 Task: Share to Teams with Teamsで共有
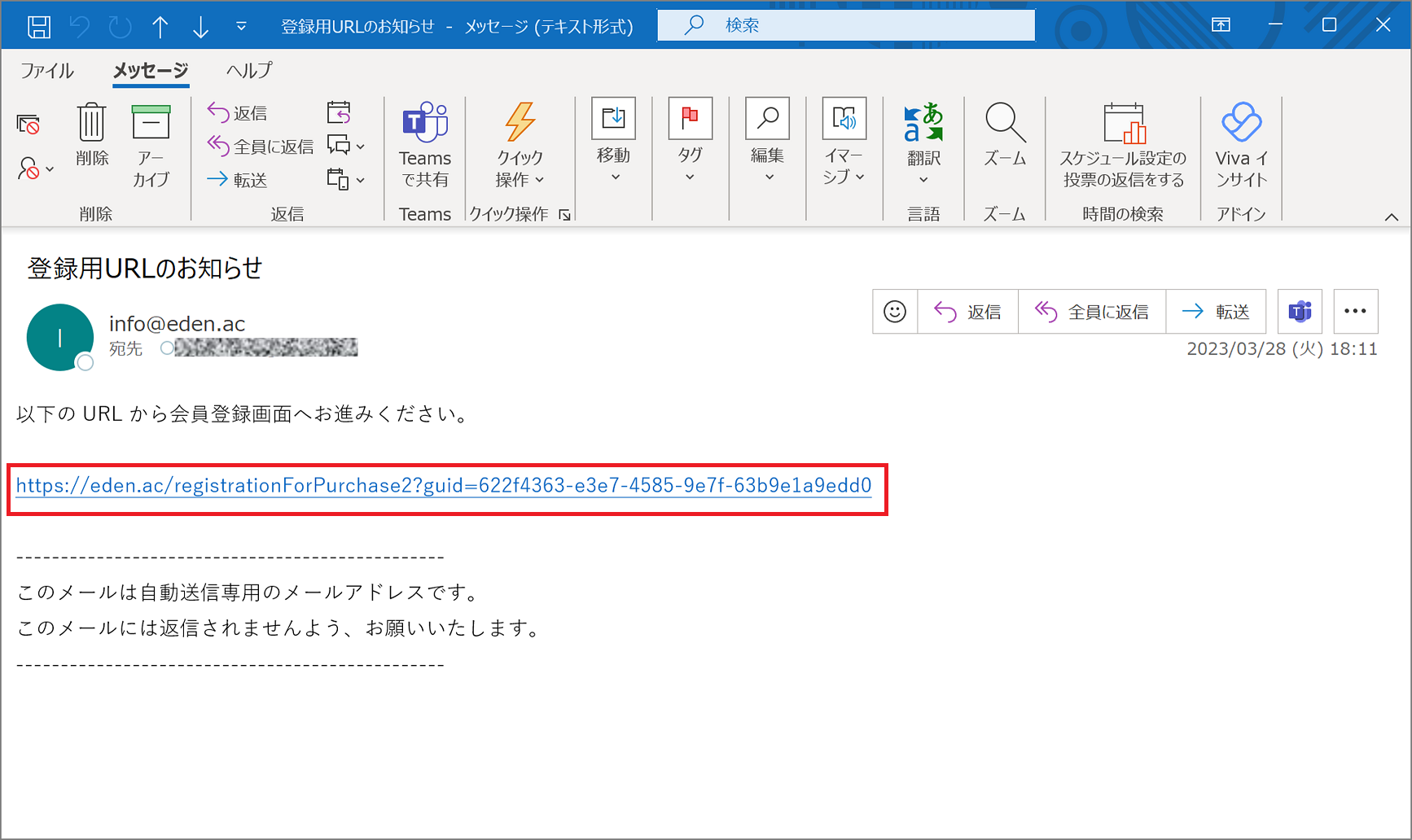pos(425,145)
